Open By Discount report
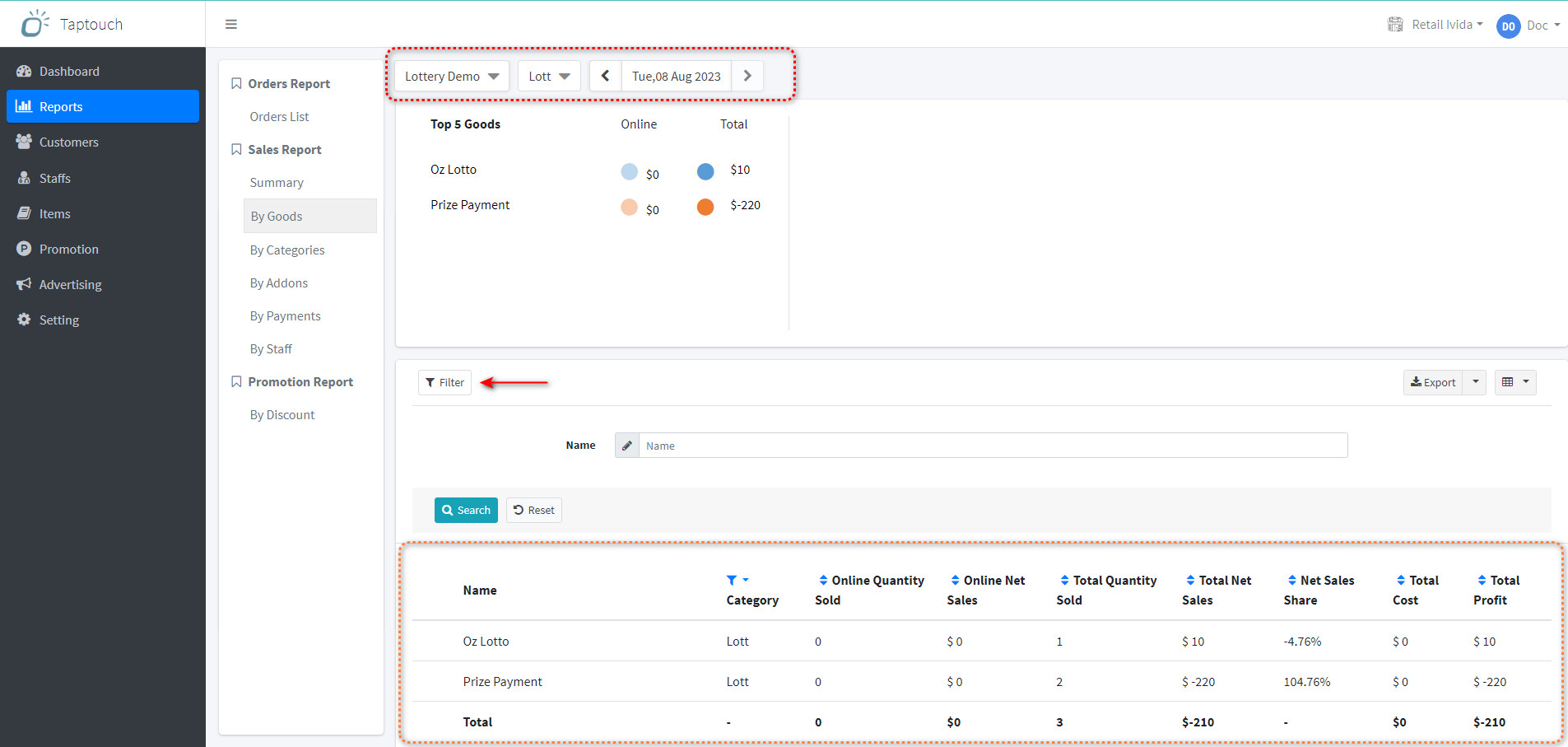The image size is (1568, 747). 282,415
